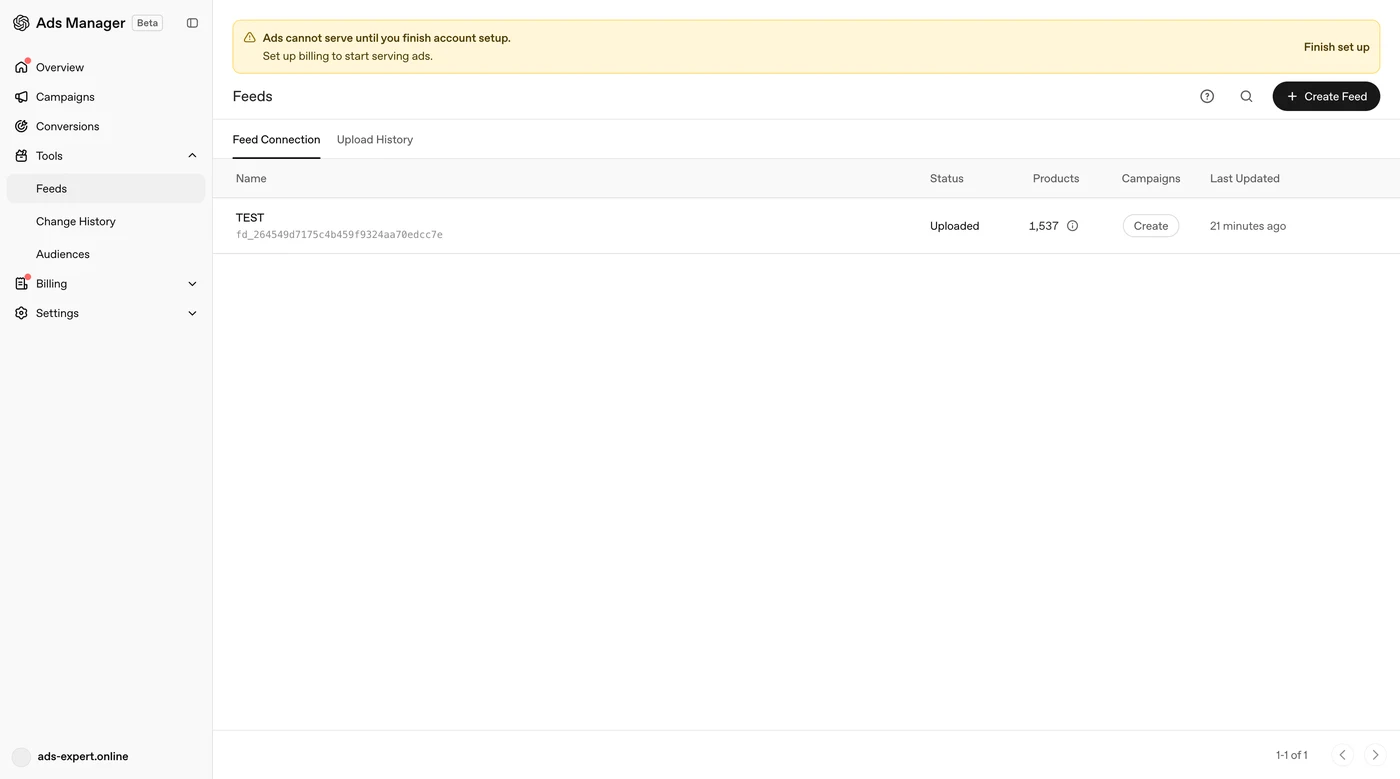Screen dimensions: 1400x779
Task: Click the warning triangle in the banner
Action: click(x=250, y=38)
